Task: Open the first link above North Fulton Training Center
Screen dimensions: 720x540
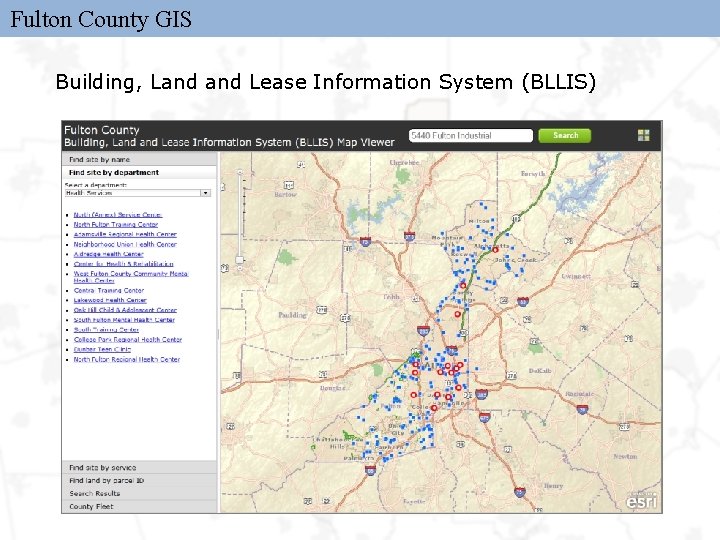Action: 118,215
